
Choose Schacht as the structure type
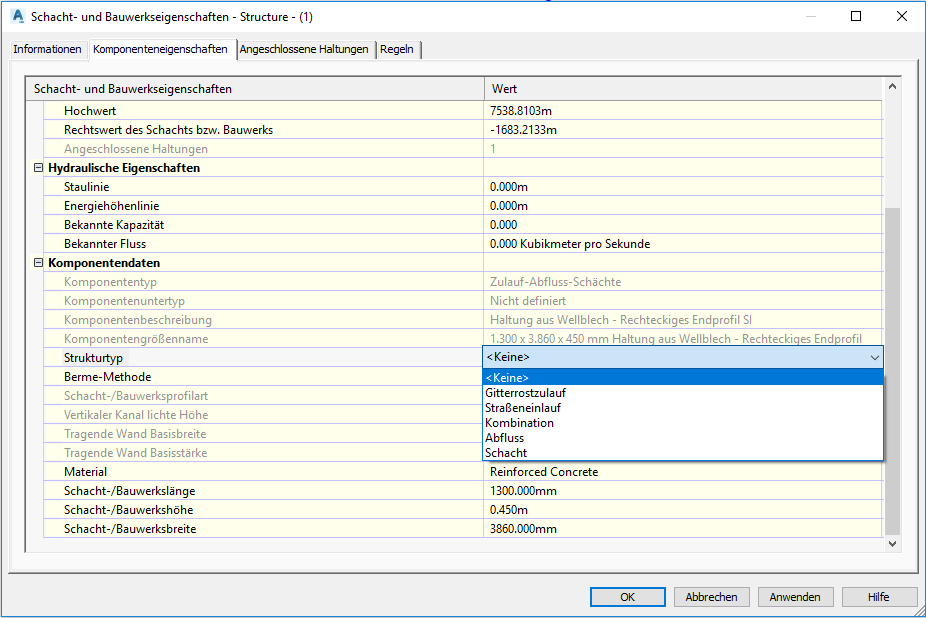[506, 453]
